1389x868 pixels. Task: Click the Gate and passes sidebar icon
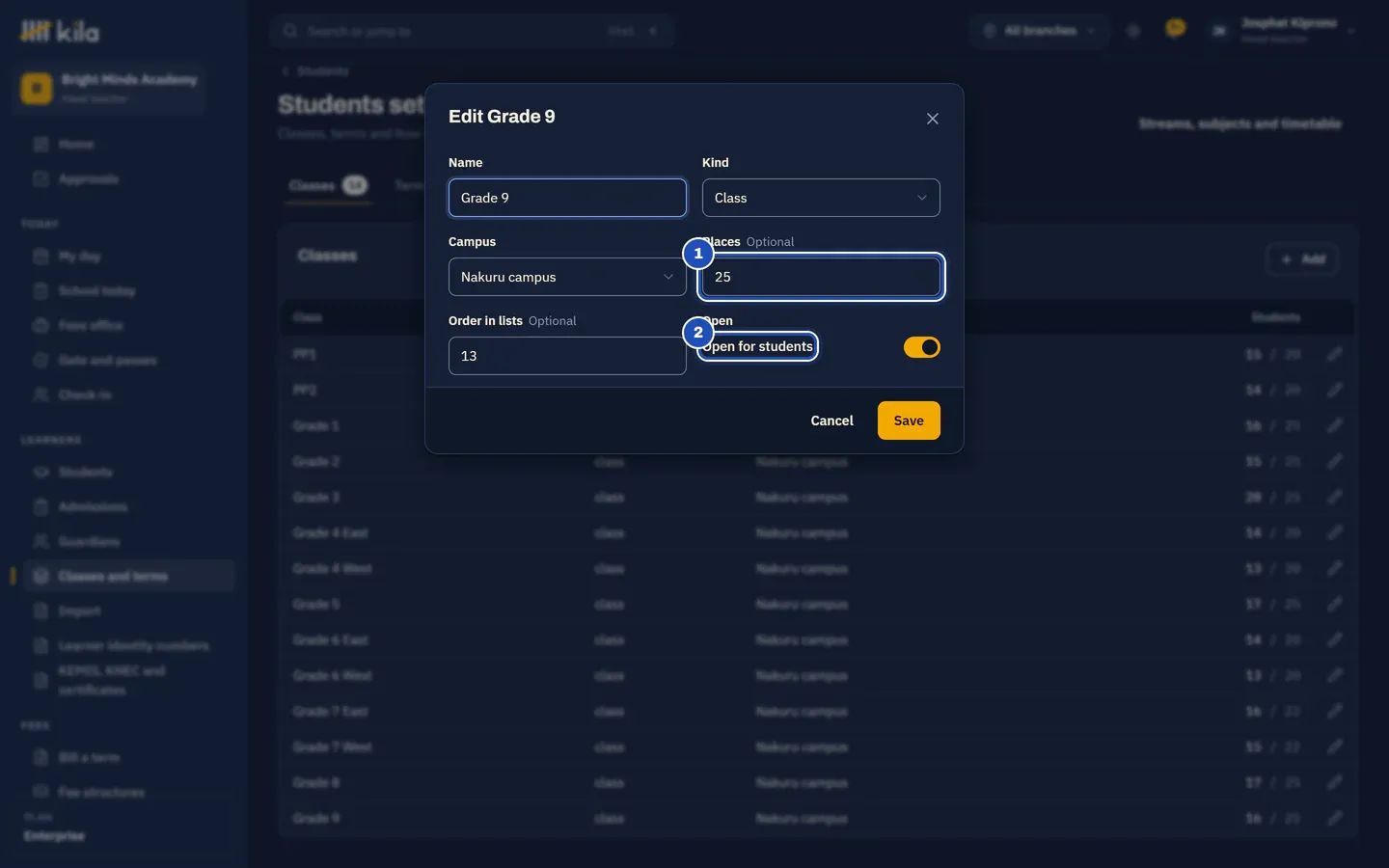pyautogui.click(x=41, y=361)
